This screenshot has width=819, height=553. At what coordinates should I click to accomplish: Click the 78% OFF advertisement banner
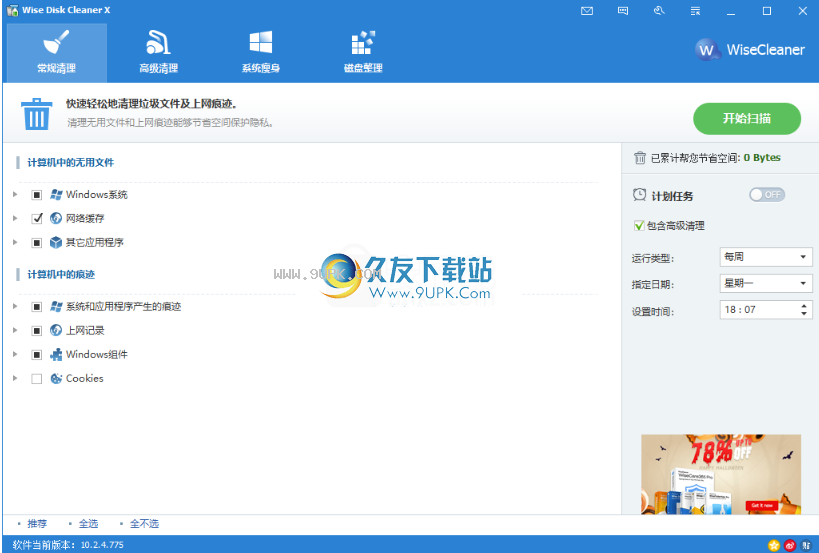point(721,474)
